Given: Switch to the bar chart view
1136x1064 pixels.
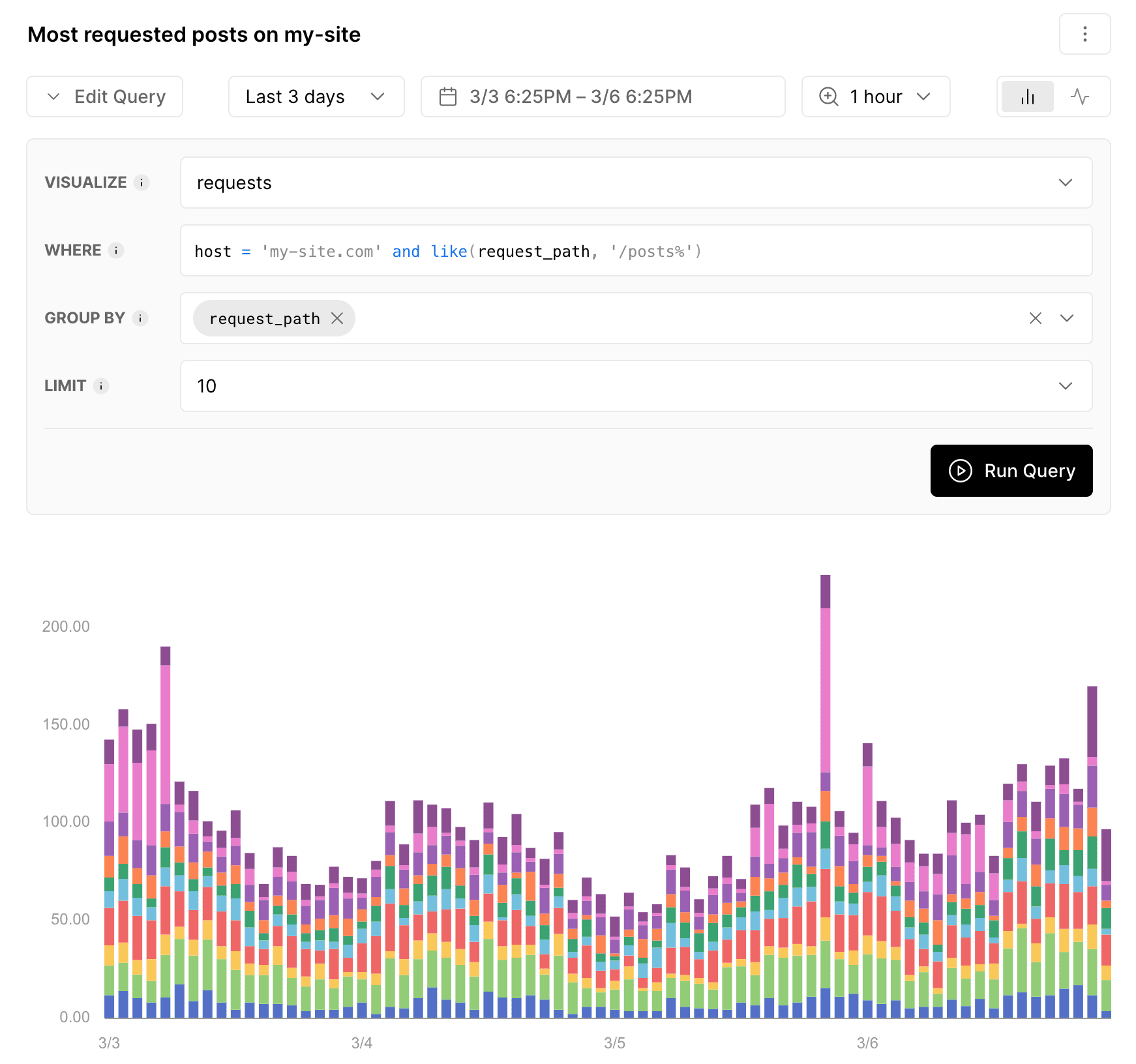Looking at the screenshot, I should coord(1026,96).
